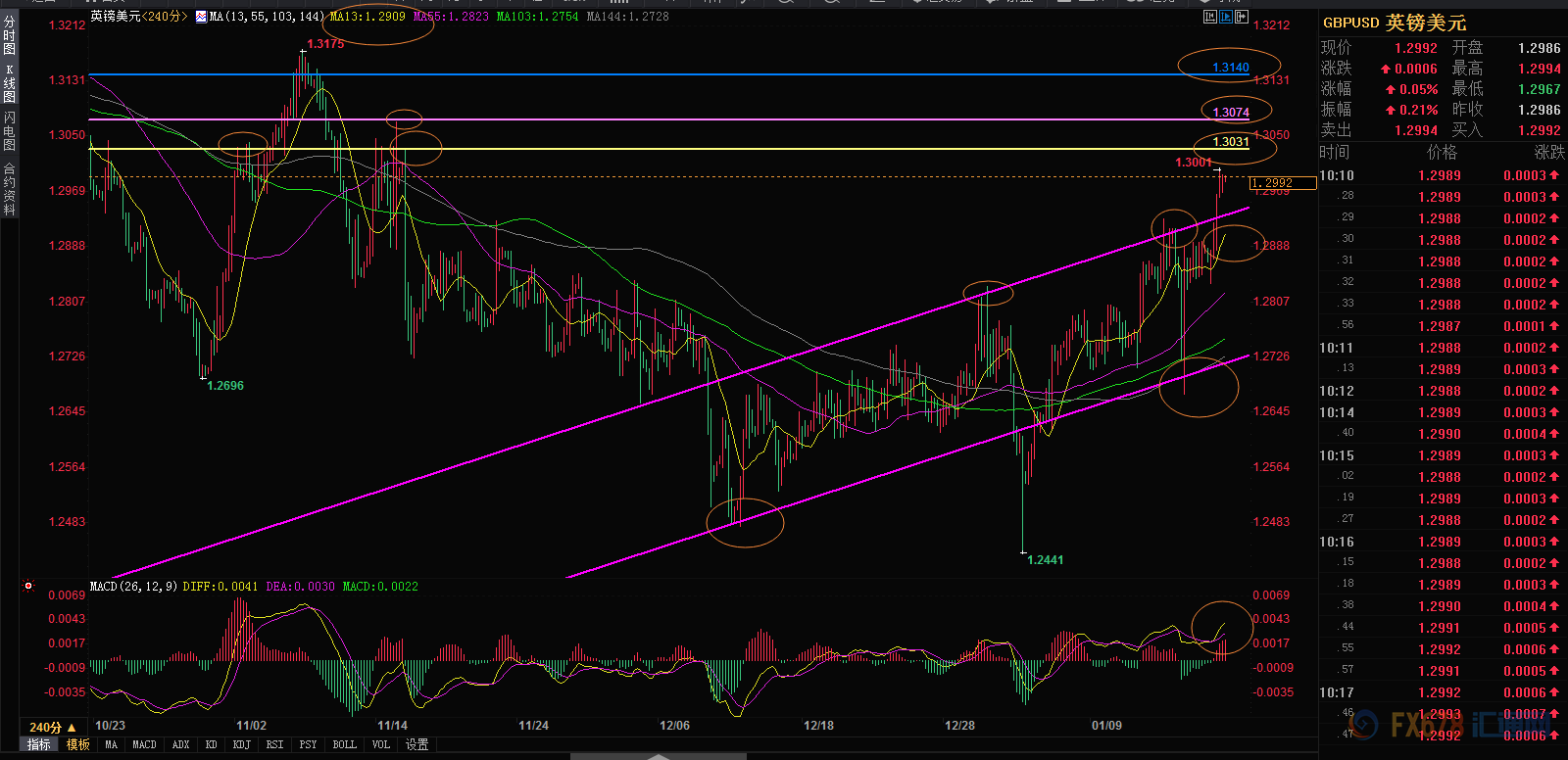Click the 10/23 date on time axis
Screen dimensions: 1568x760
111,726
